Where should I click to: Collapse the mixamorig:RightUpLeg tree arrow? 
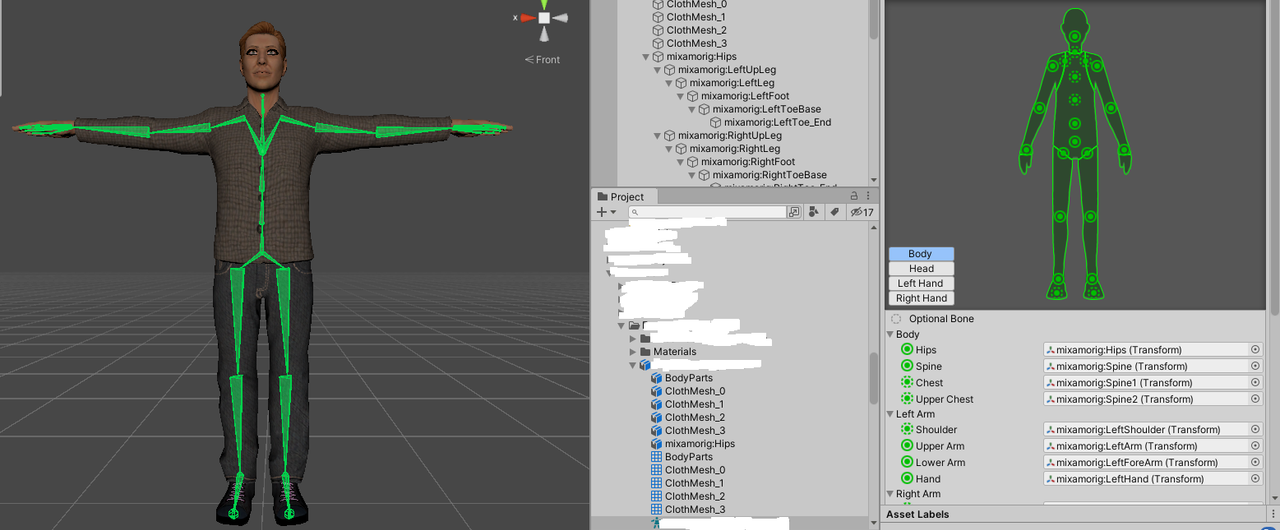click(x=657, y=135)
